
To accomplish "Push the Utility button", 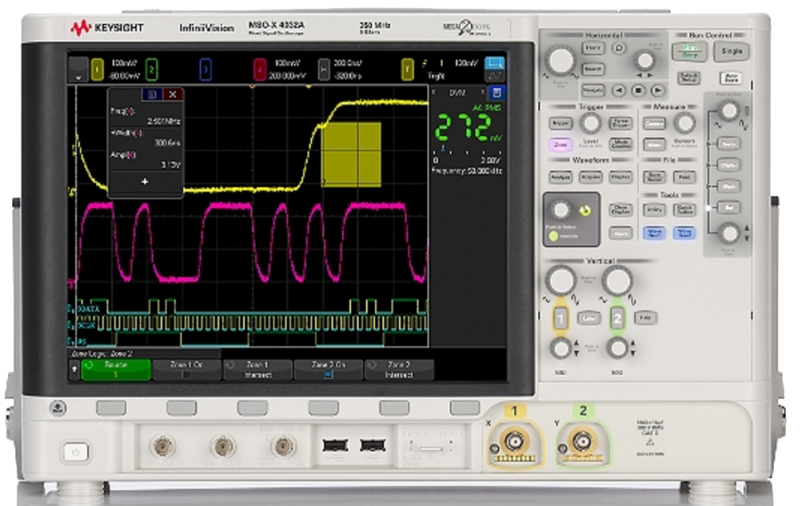I will coord(654,210).
